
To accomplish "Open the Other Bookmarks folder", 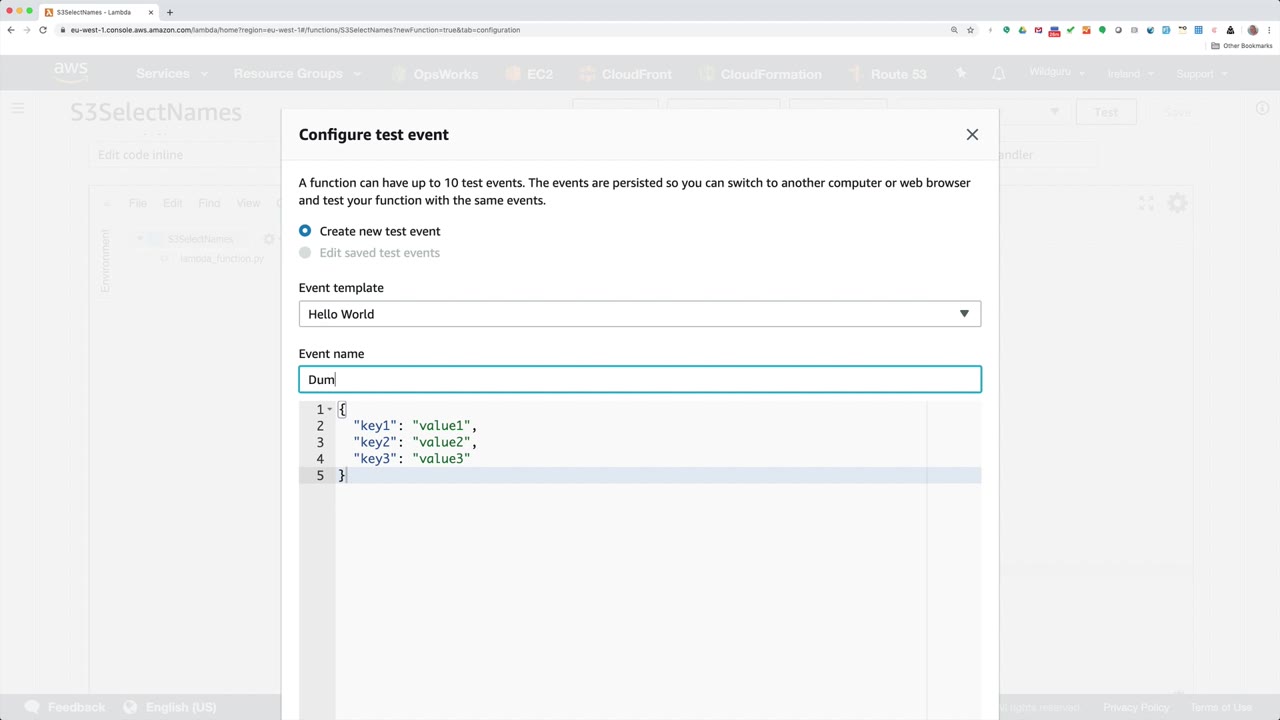I will pyautogui.click(x=1242, y=46).
